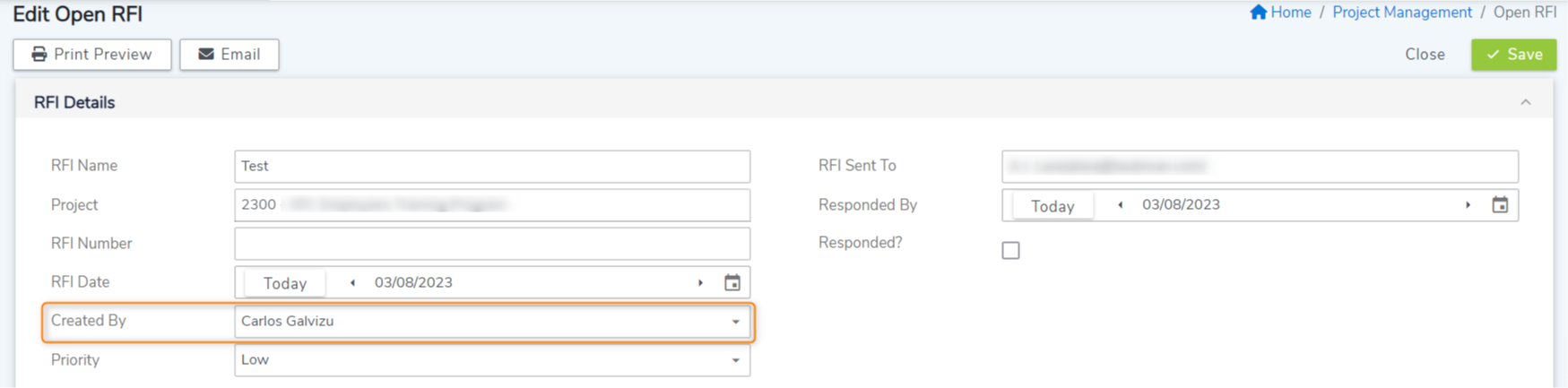The height and width of the screenshot is (388, 1568).
Task: Click next day arrow for Responded By
Action: tap(1468, 205)
